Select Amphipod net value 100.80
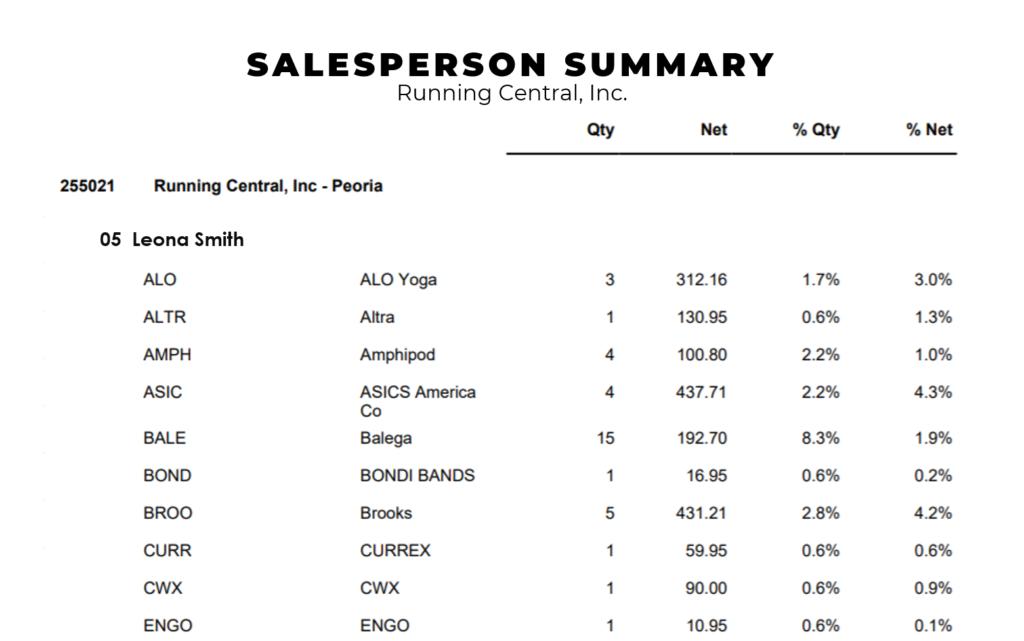The image size is (1024, 641). click(701, 354)
